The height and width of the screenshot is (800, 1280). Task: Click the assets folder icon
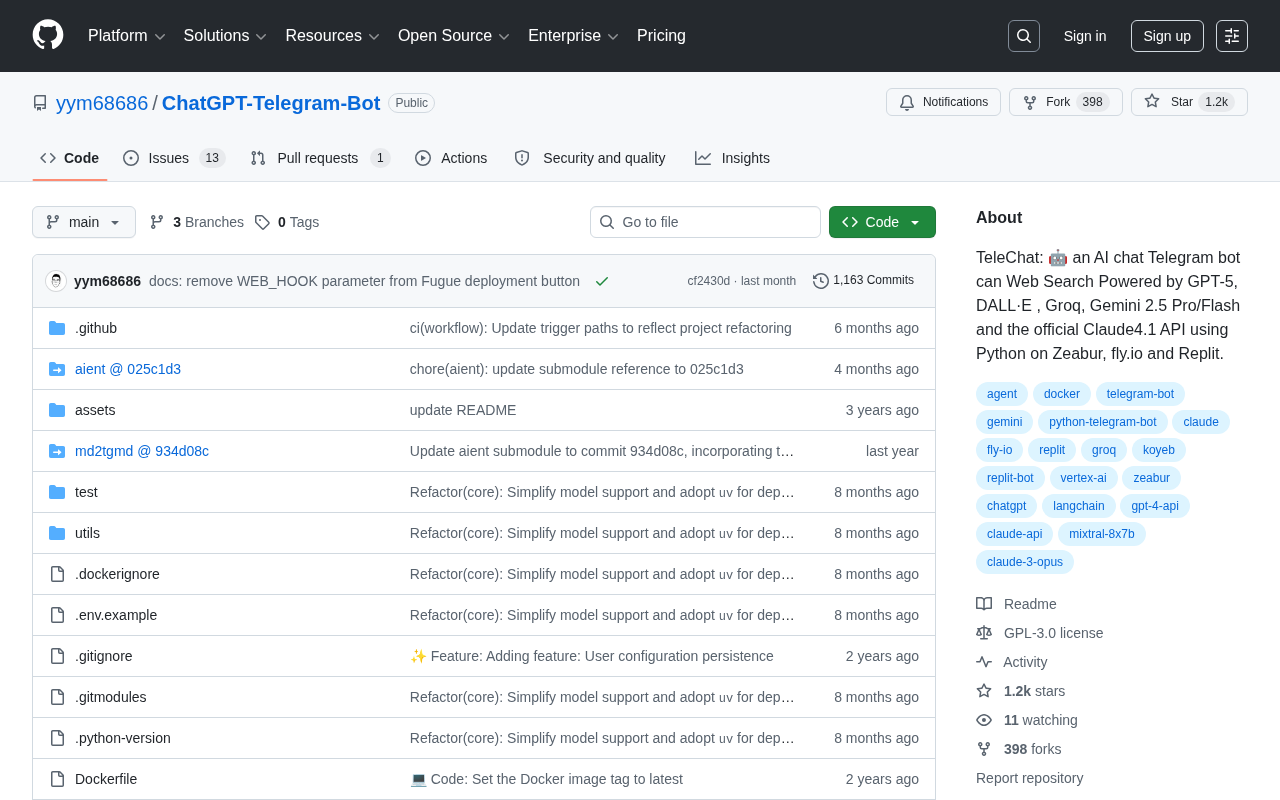[x=57, y=410]
